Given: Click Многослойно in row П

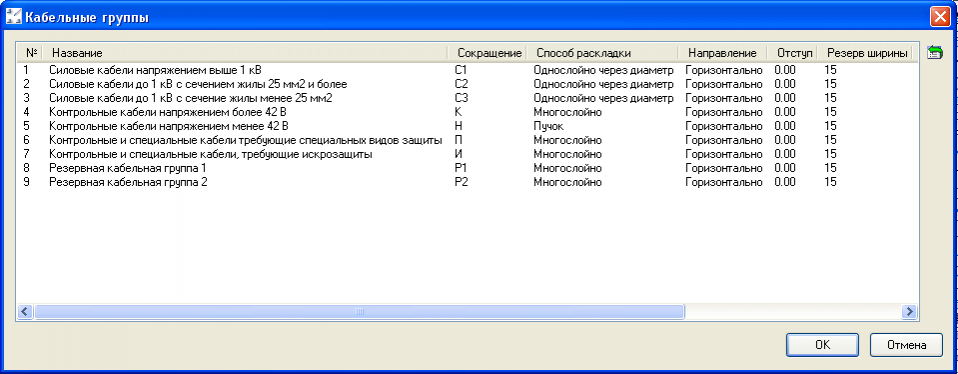Looking at the screenshot, I should pos(568,140).
